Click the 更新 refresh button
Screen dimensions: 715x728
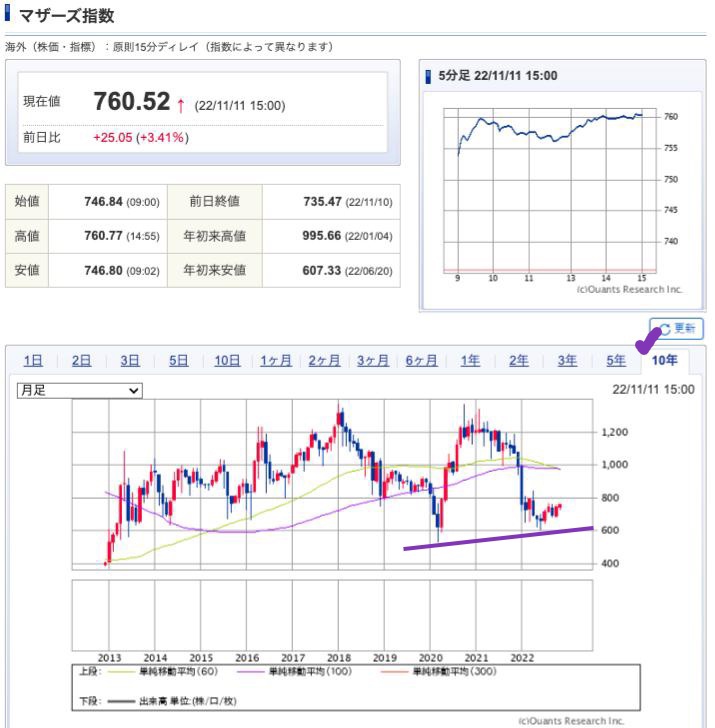pos(676,329)
